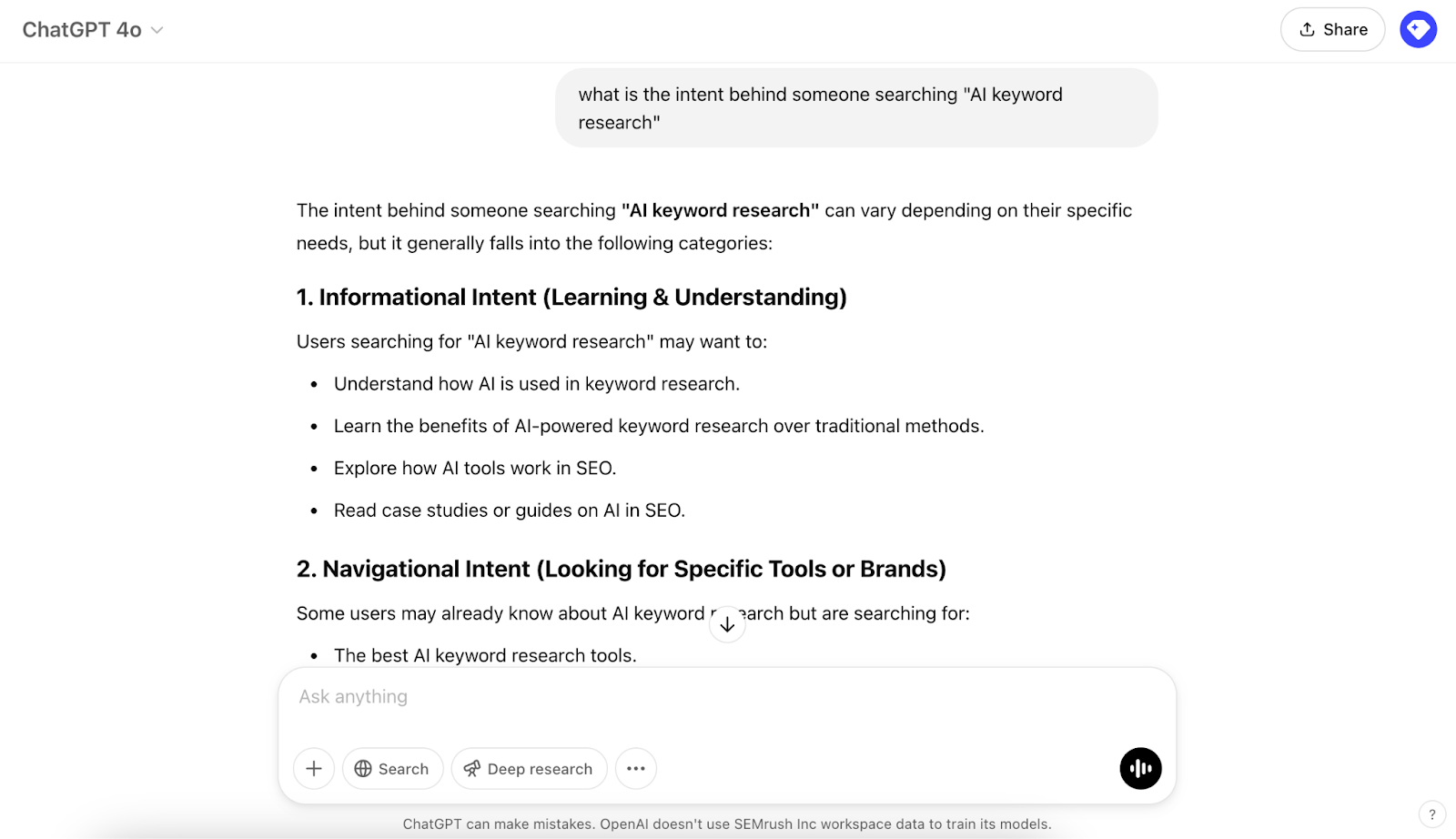Open the more-options menu near Deep research
This screenshot has width=1456, height=839.
point(635,768)
